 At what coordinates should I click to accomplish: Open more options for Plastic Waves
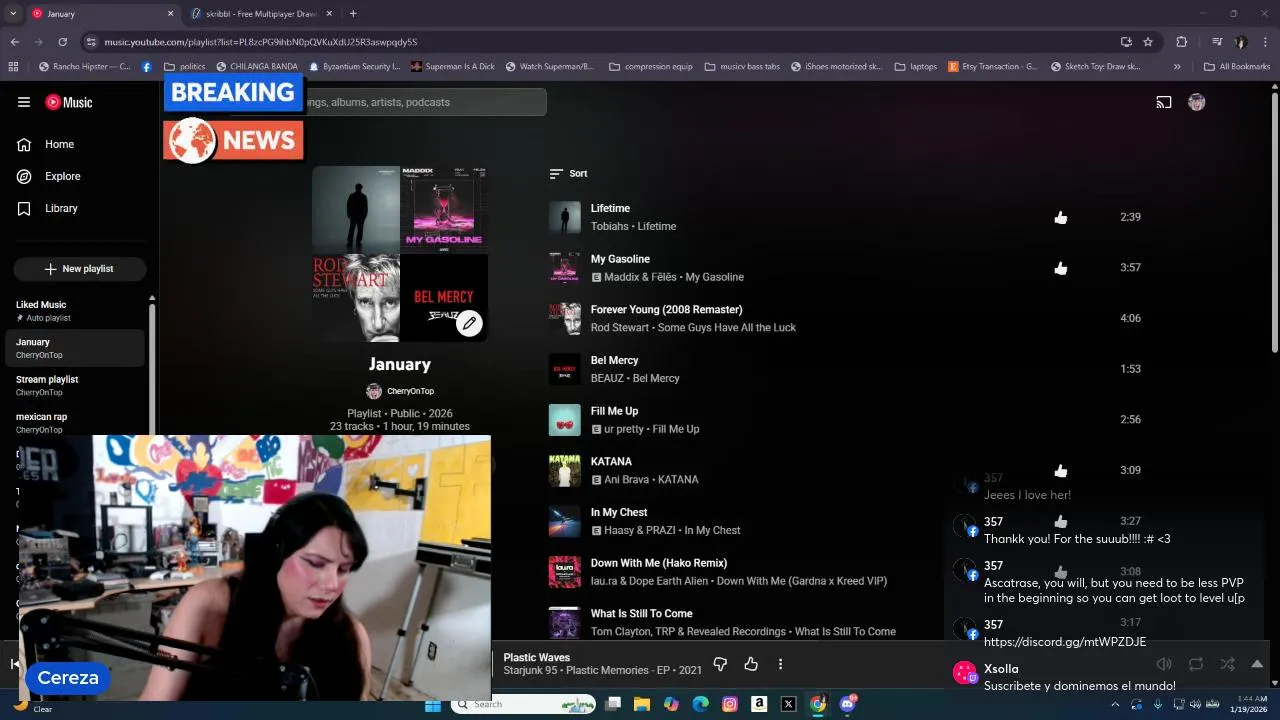tap(780, 664)
